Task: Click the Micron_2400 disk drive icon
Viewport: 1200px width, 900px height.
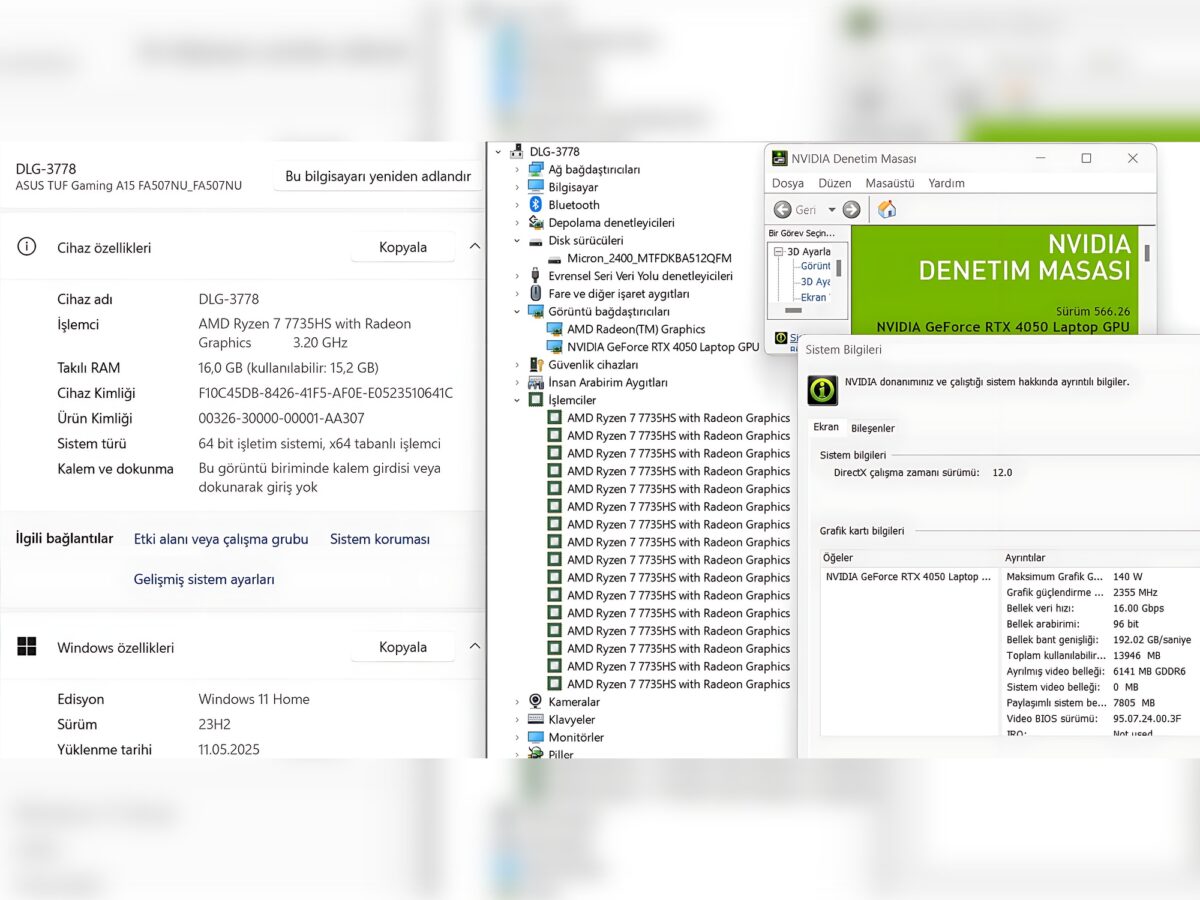Action: pos(555,259)
